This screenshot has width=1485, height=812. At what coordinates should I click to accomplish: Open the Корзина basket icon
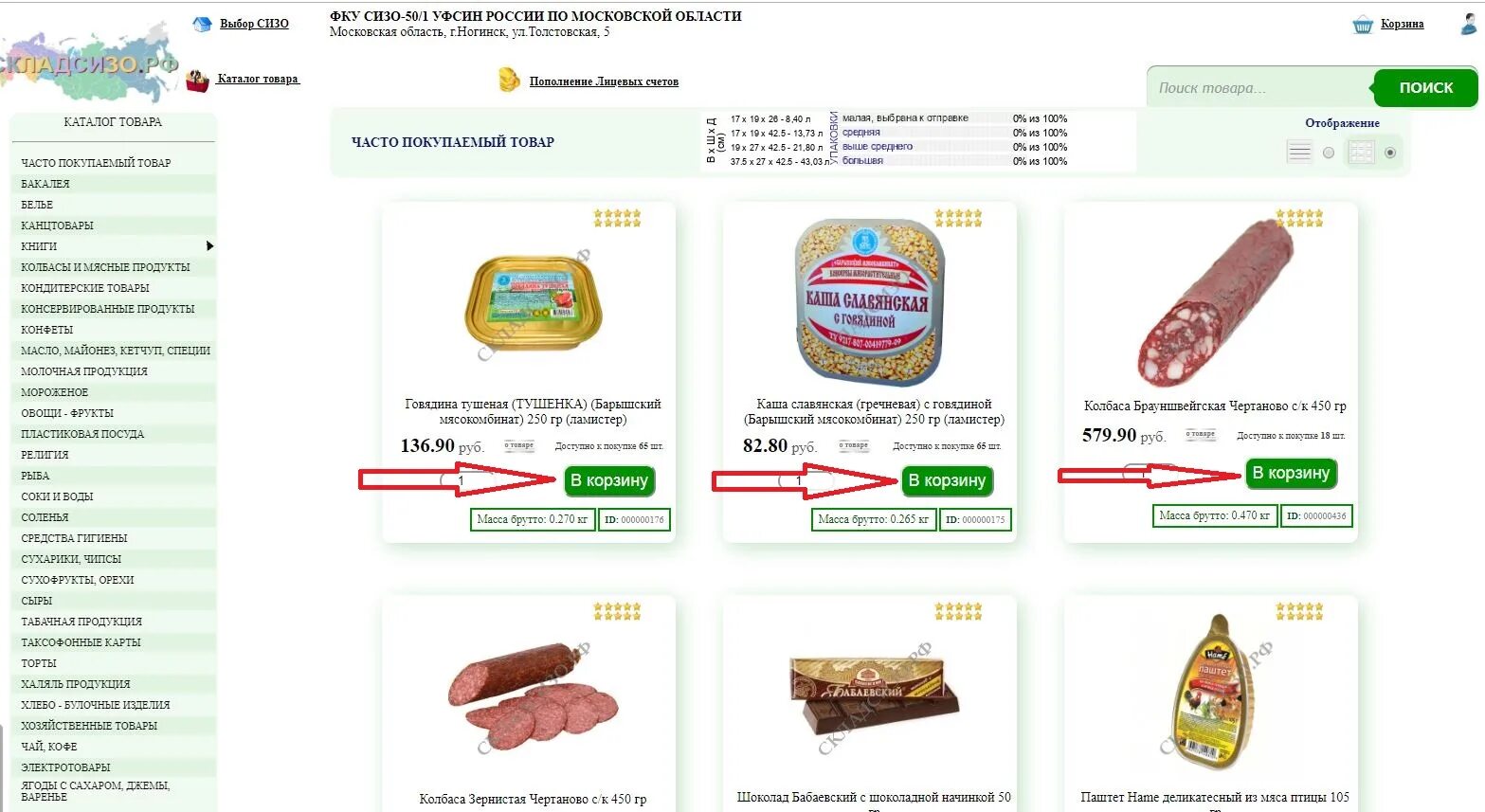coord(1362,25)
